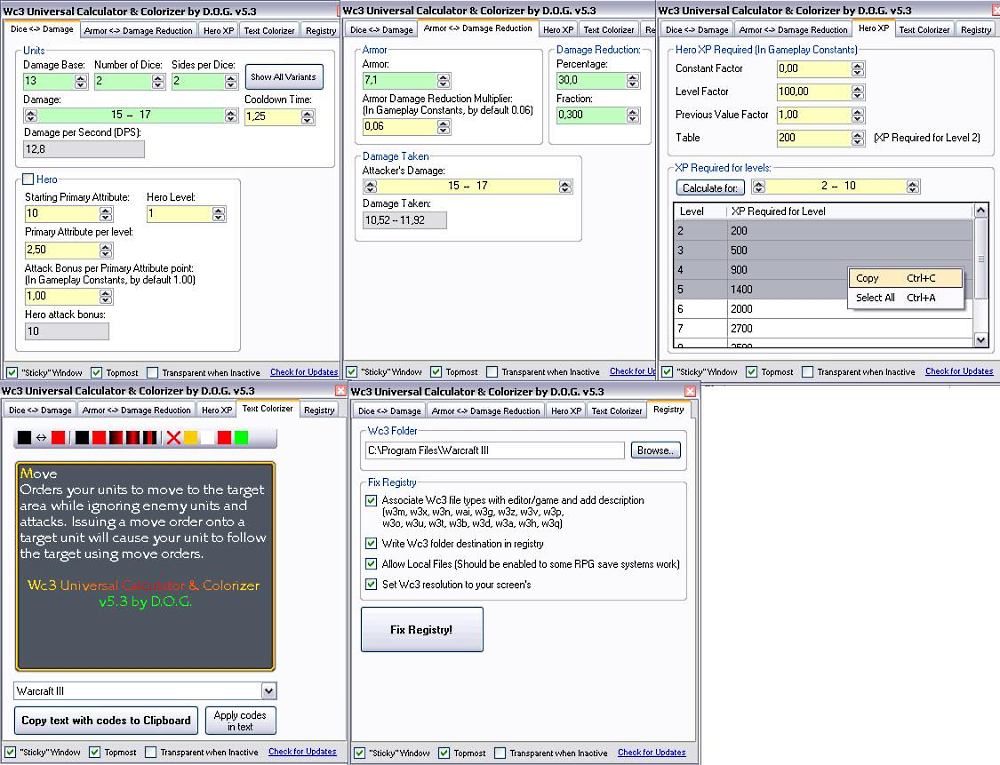Click the Wc3 Folder path field

click(494, 450)
